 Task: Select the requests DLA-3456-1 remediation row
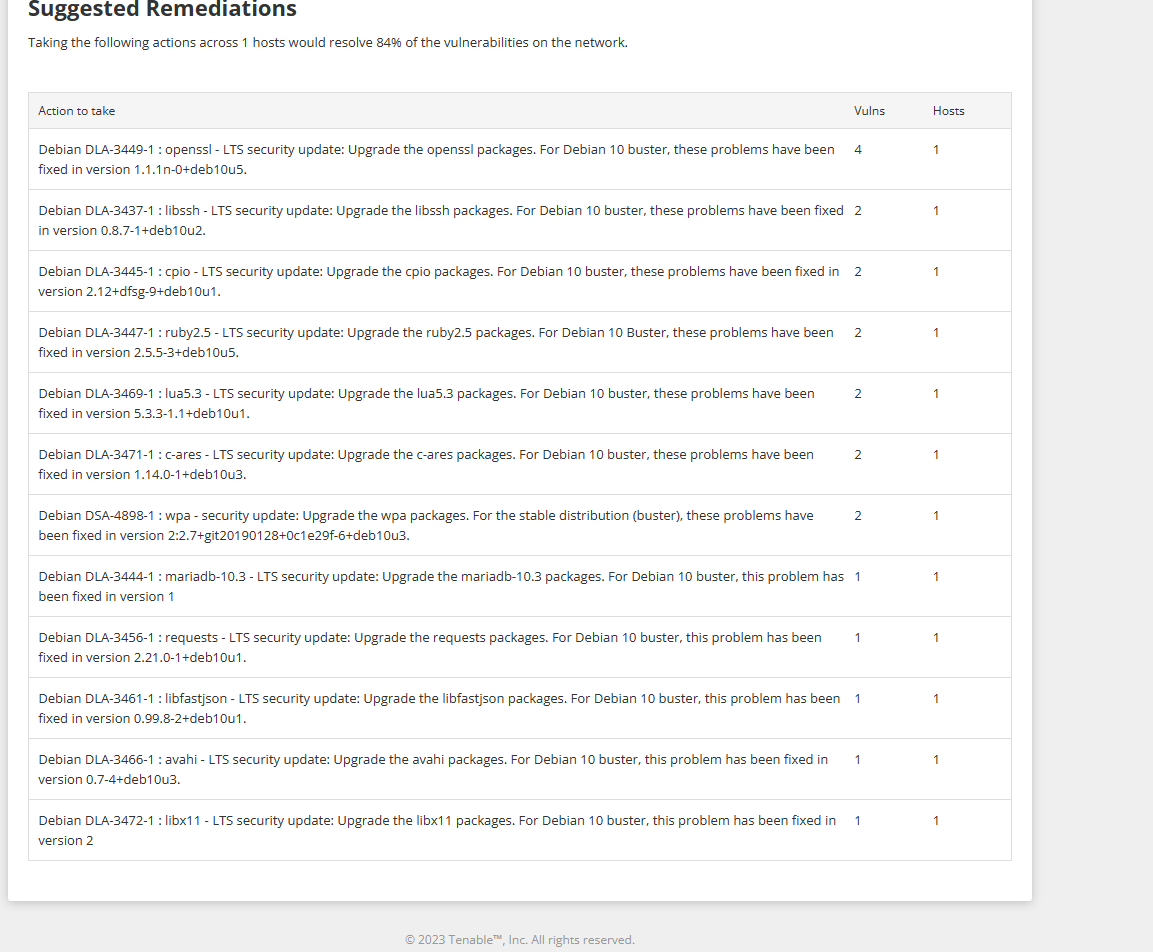430,647
